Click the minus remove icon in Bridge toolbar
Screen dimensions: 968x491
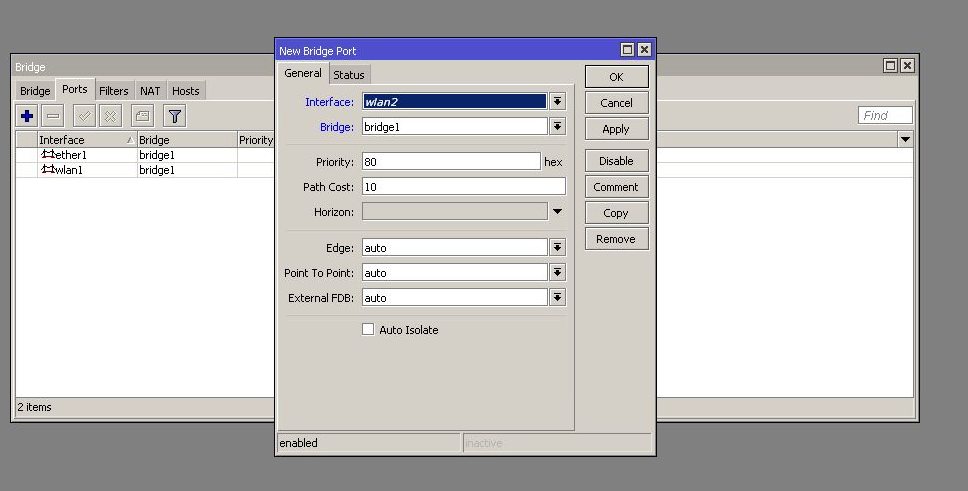tap(53, 115)
